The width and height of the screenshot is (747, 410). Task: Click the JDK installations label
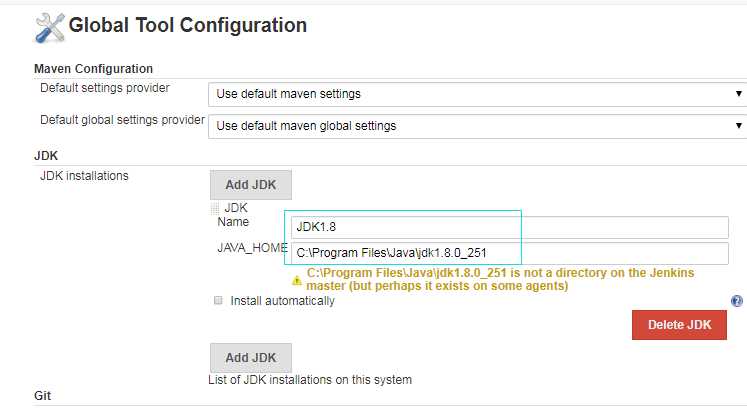84,176
